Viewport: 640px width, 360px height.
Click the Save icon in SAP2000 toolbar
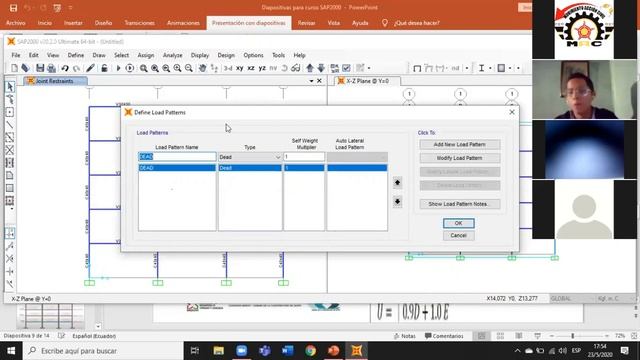click(x=40, y=68)
